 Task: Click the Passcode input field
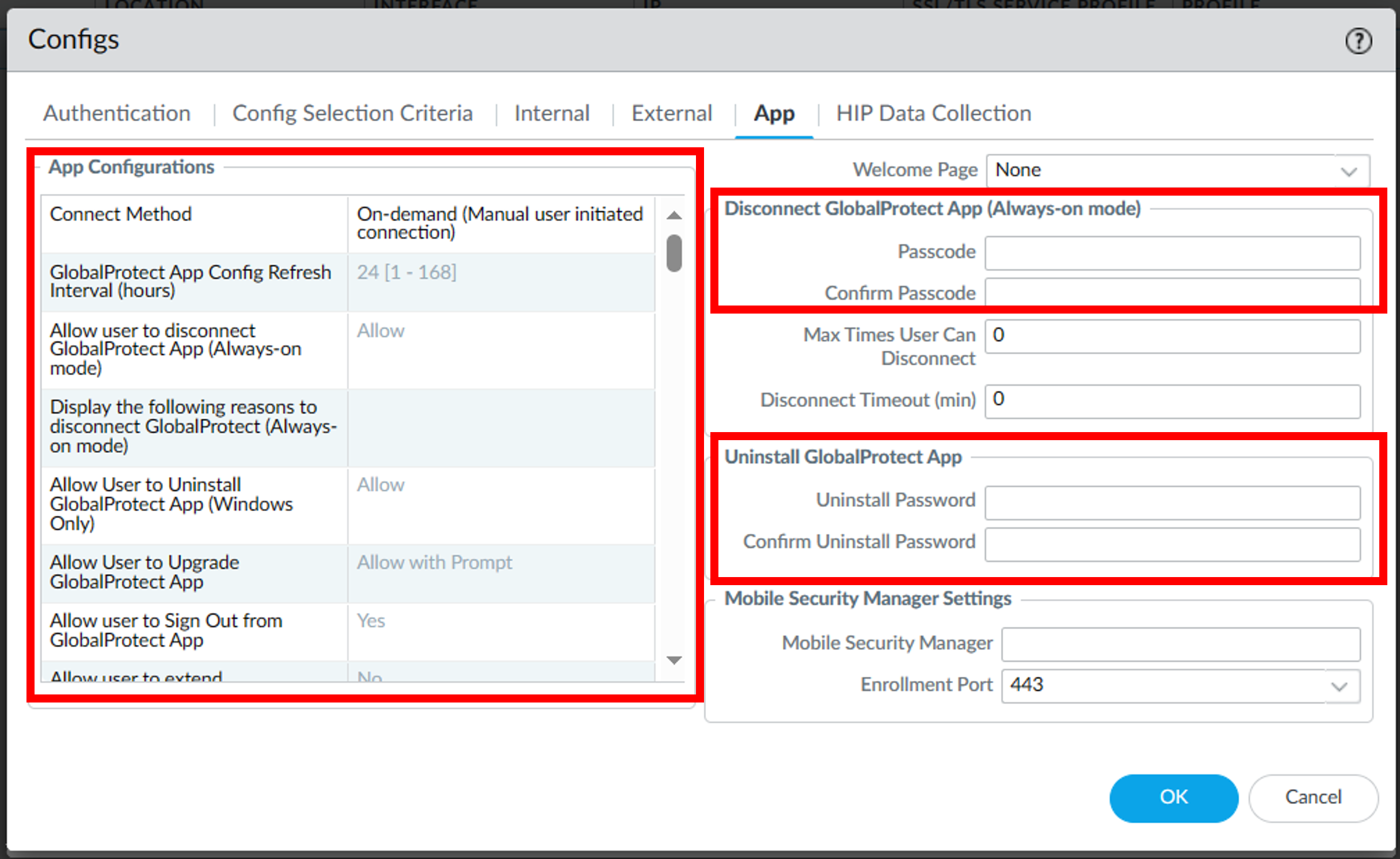click(x=1172, y=253)
